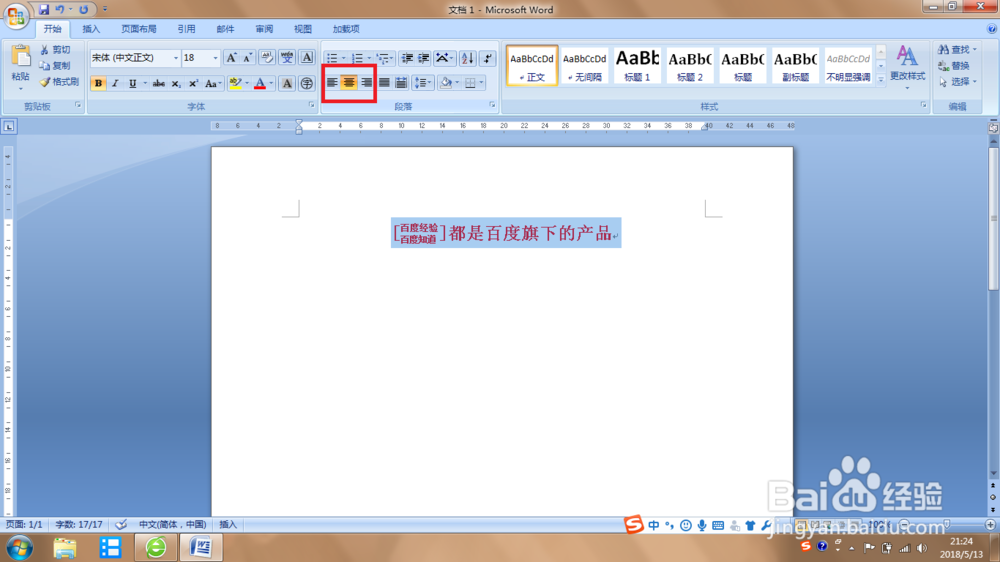Switch to the 审阅 (Review) tab
The width and height of the screenshot is (1000, 562).
[x=264, y=29]
